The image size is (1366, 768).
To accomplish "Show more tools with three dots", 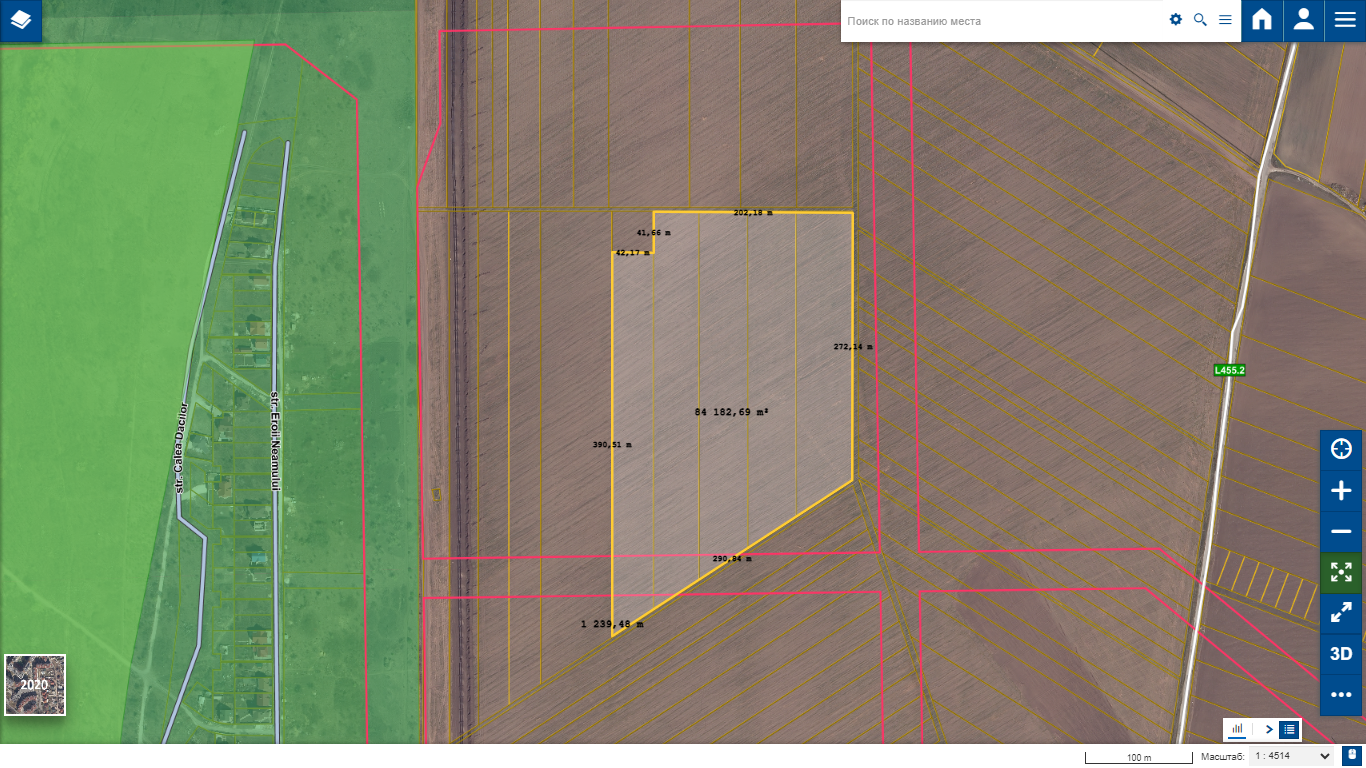I will point(1341,695).
